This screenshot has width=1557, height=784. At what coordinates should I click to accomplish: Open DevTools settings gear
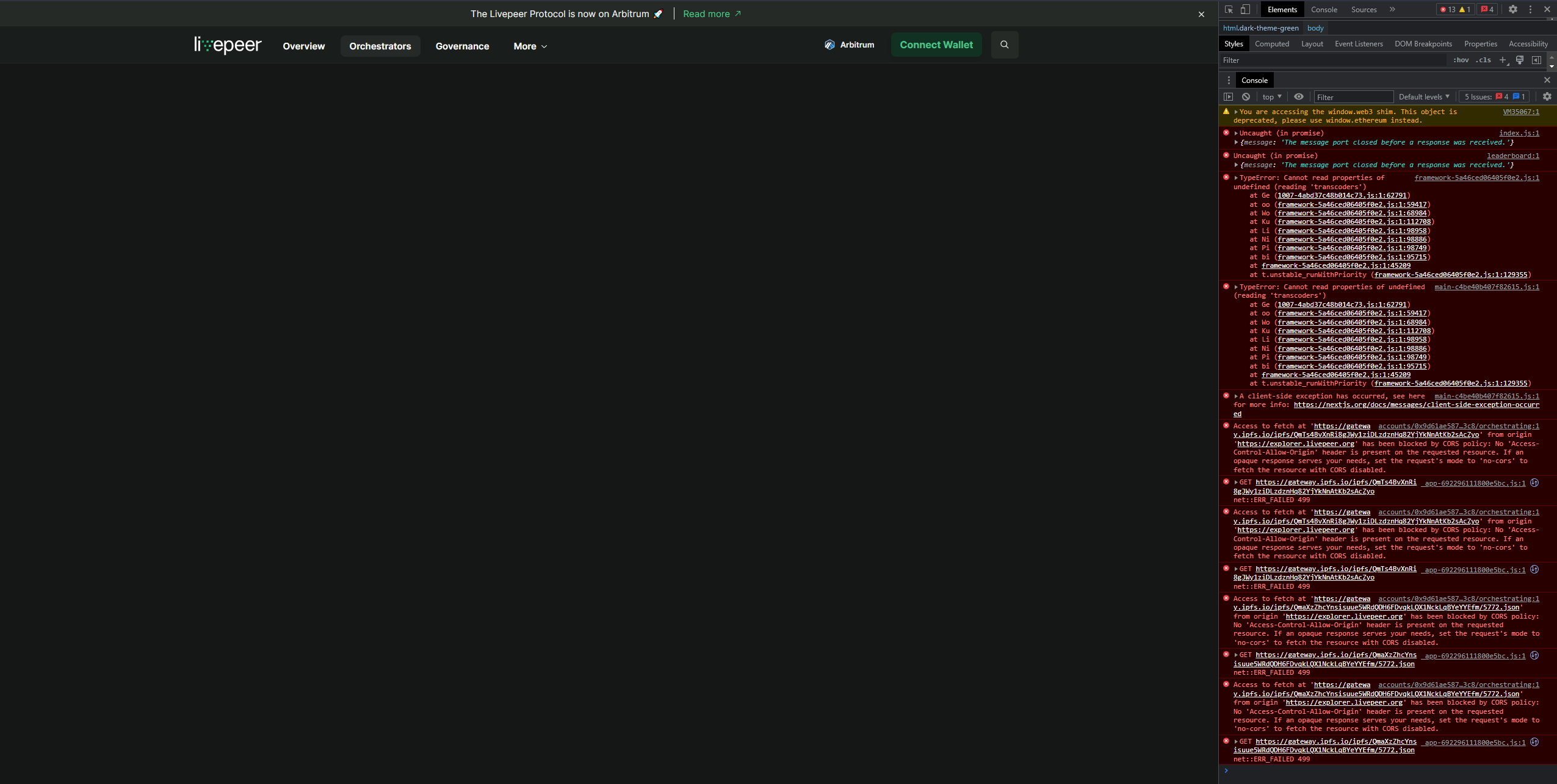pos(1514,9)
